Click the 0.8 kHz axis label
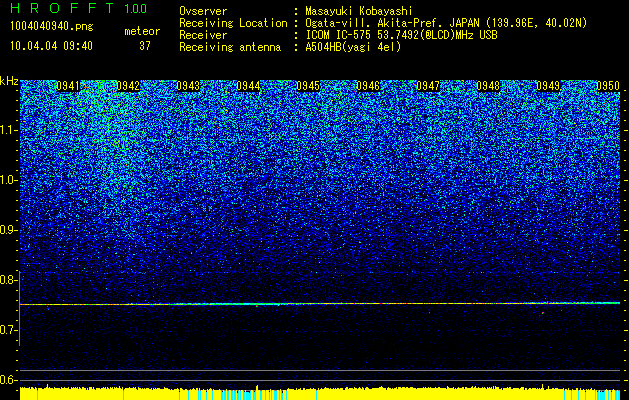The width and height of the screenshot is (629, 400). click(x=8, y=280)
